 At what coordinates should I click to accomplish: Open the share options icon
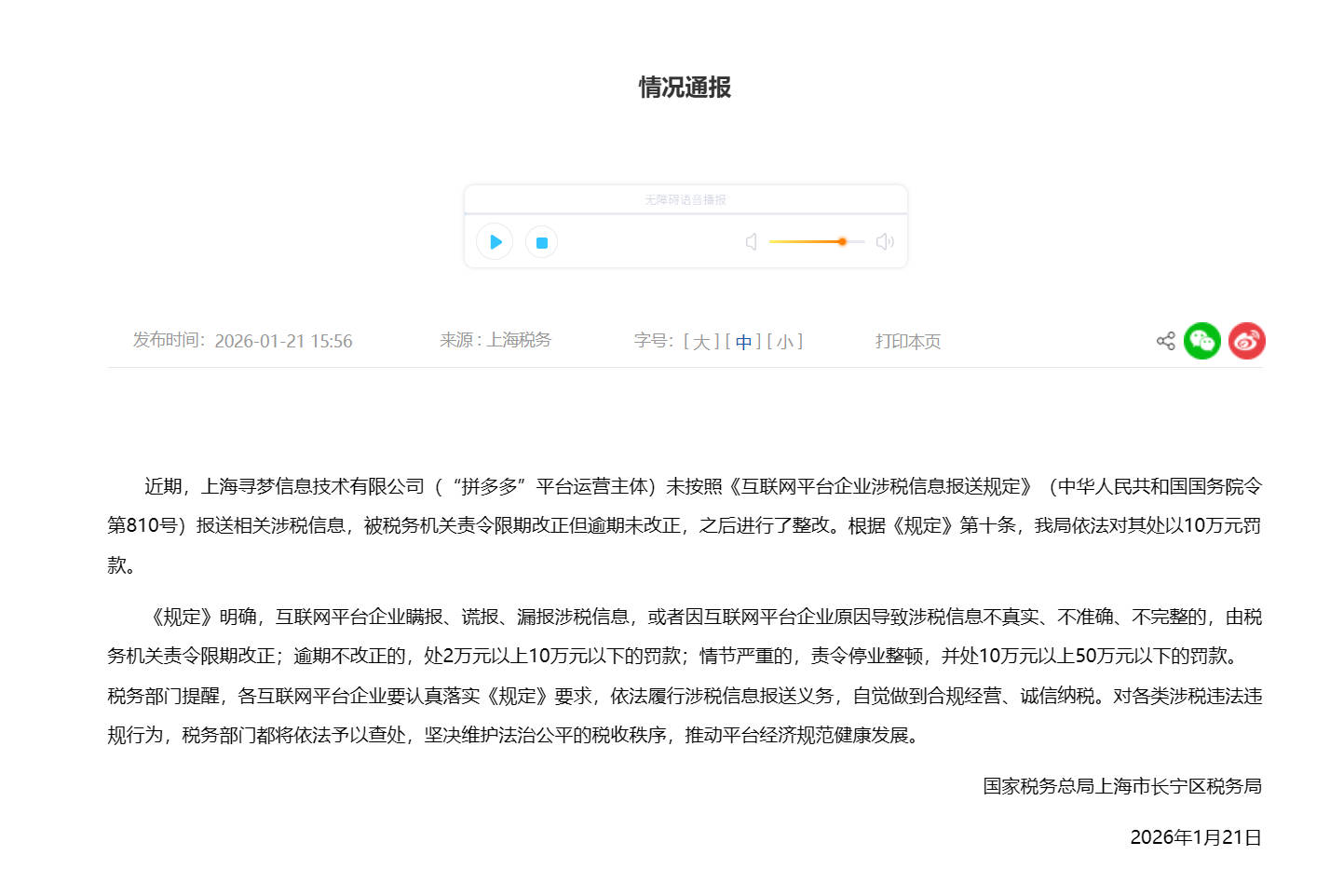click(x=1164, y=341)
